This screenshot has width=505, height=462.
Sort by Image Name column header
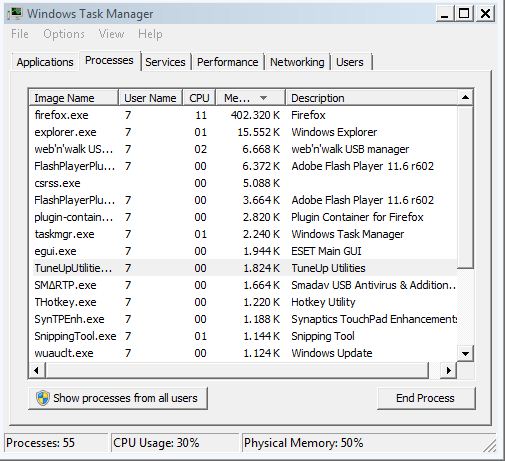click(74, 98)
